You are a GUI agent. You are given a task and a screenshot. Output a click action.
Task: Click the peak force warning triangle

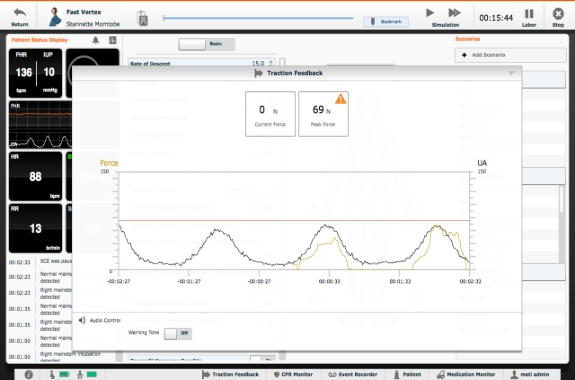340,99
